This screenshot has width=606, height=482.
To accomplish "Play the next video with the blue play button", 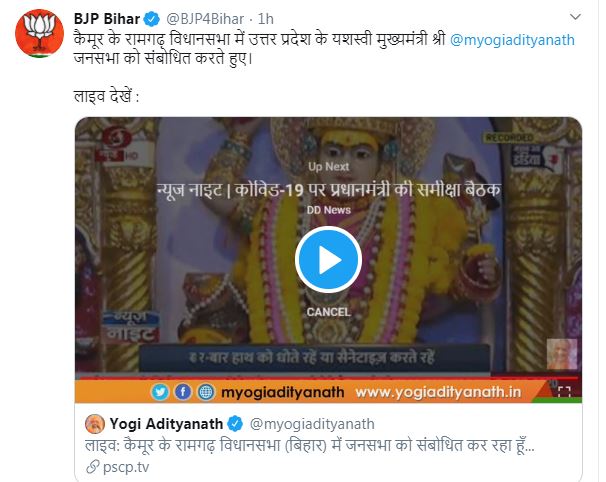I will tap(328, 260).
